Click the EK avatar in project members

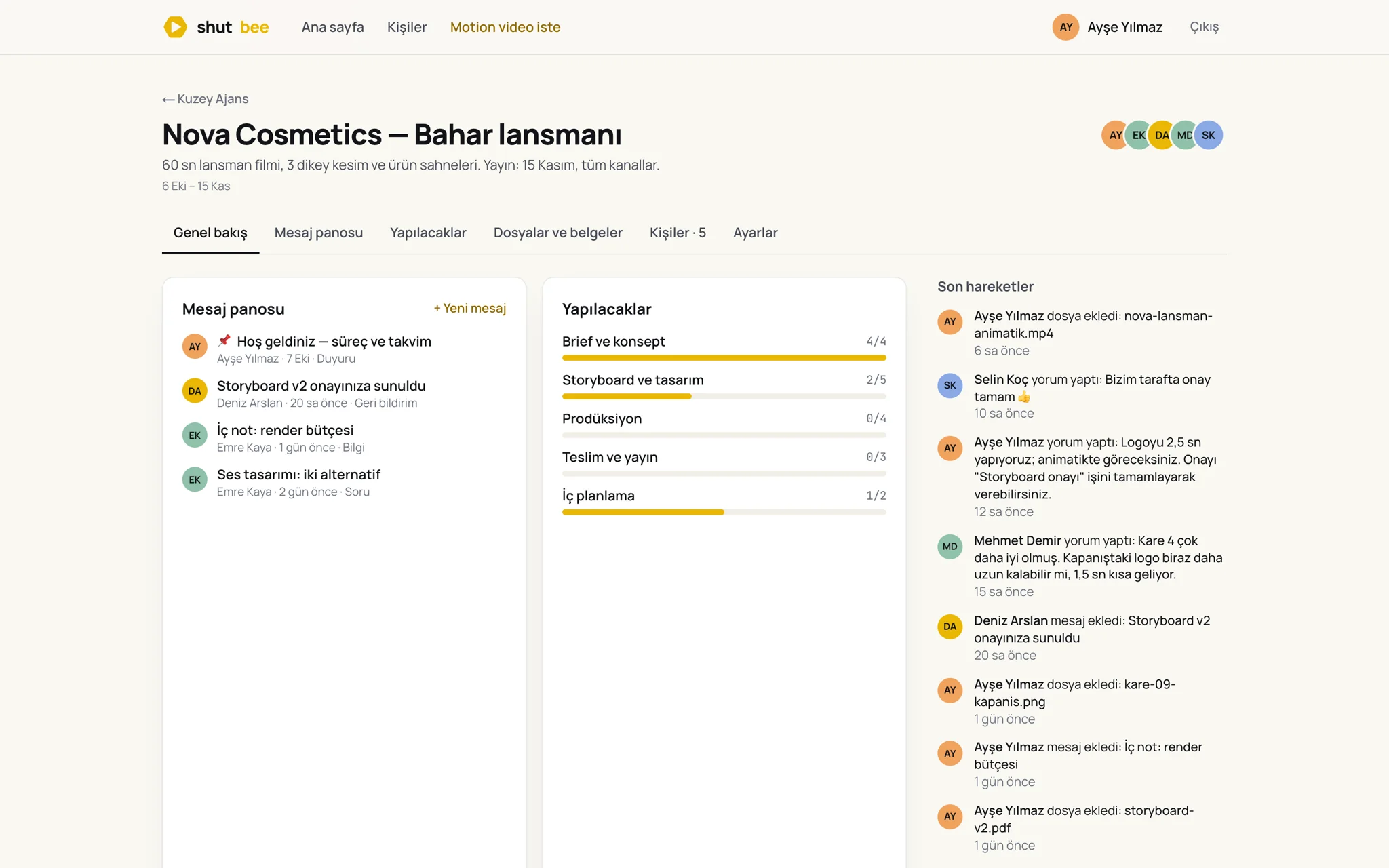[1138, 135]
